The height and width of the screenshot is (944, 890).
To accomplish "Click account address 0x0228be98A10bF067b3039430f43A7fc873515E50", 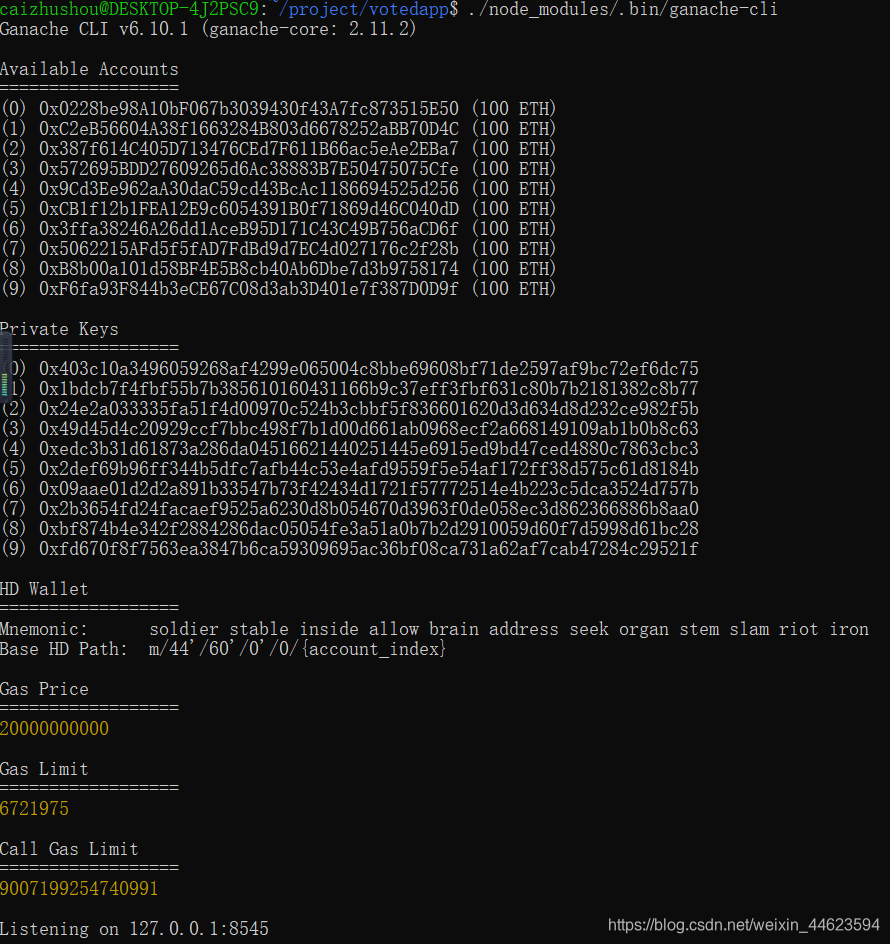I will [x=249, y=109].
